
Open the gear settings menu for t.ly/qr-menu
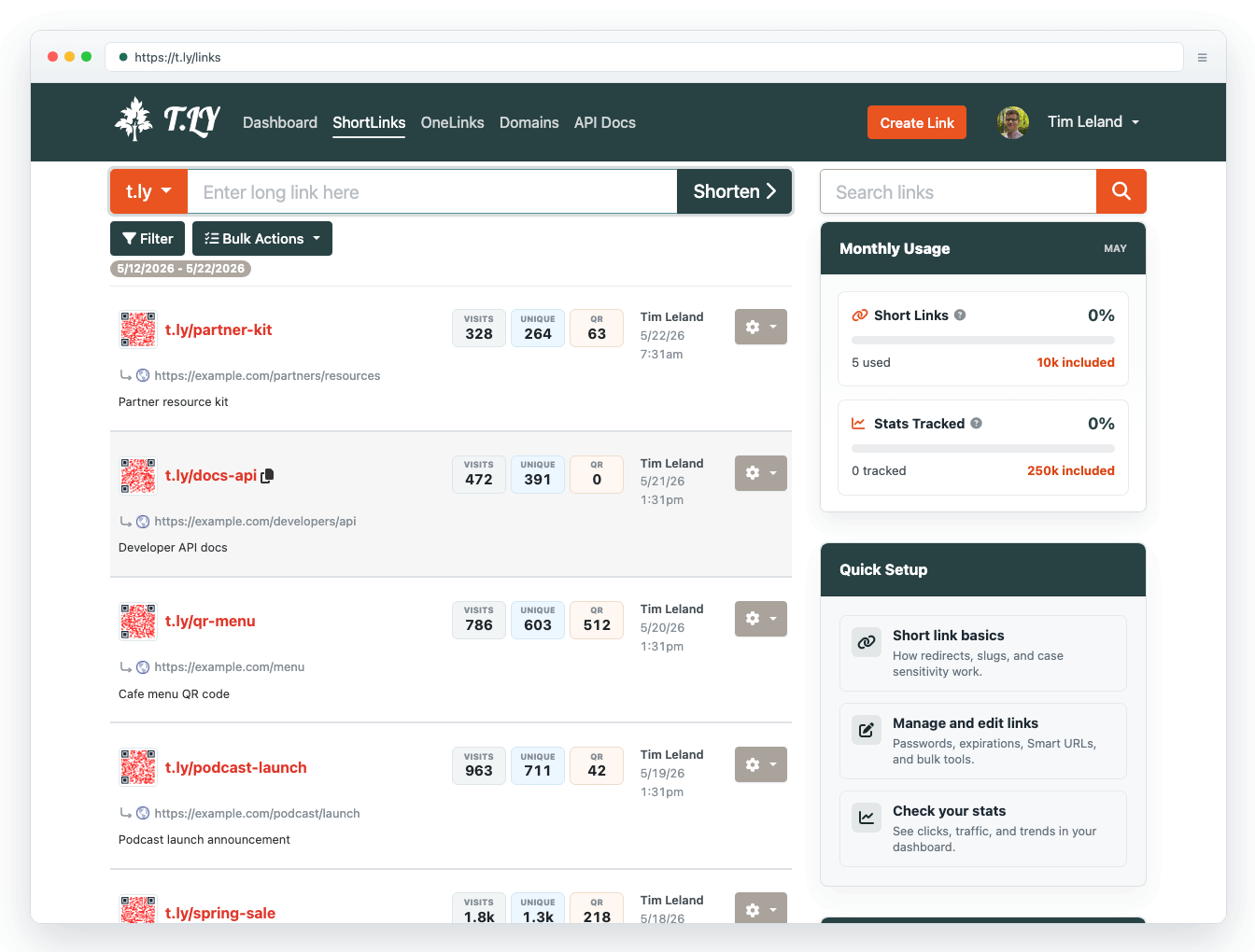pyautogui.click(x=761, y=619)
